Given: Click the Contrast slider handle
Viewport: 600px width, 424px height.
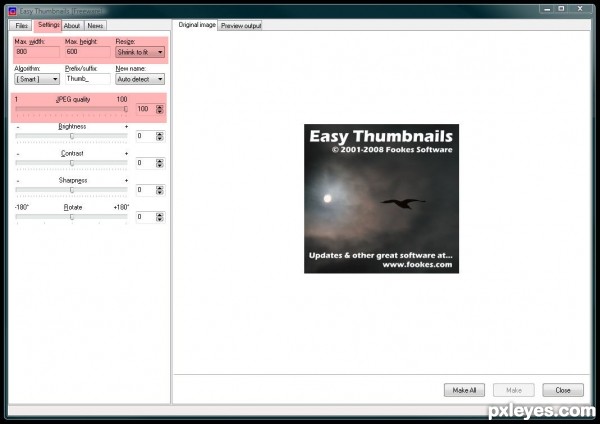Looking at the screenshot, I should 72,163.
